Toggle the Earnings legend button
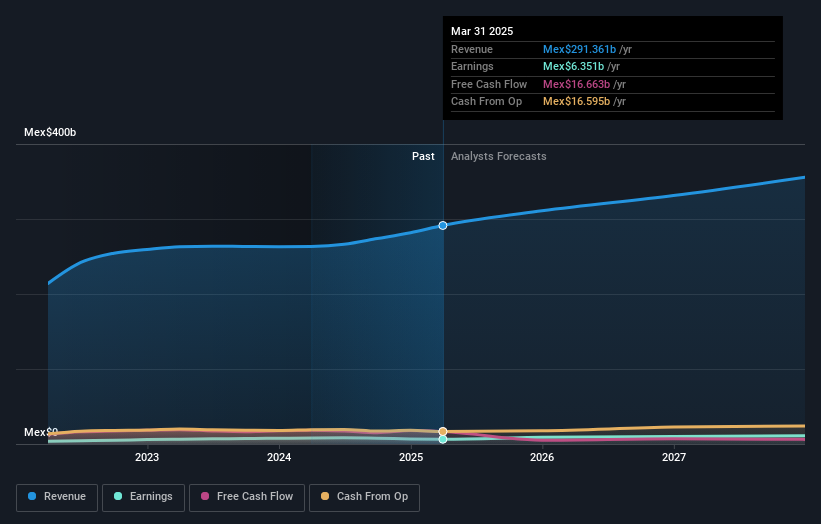The image size is (821, 524). coord(143,497)
